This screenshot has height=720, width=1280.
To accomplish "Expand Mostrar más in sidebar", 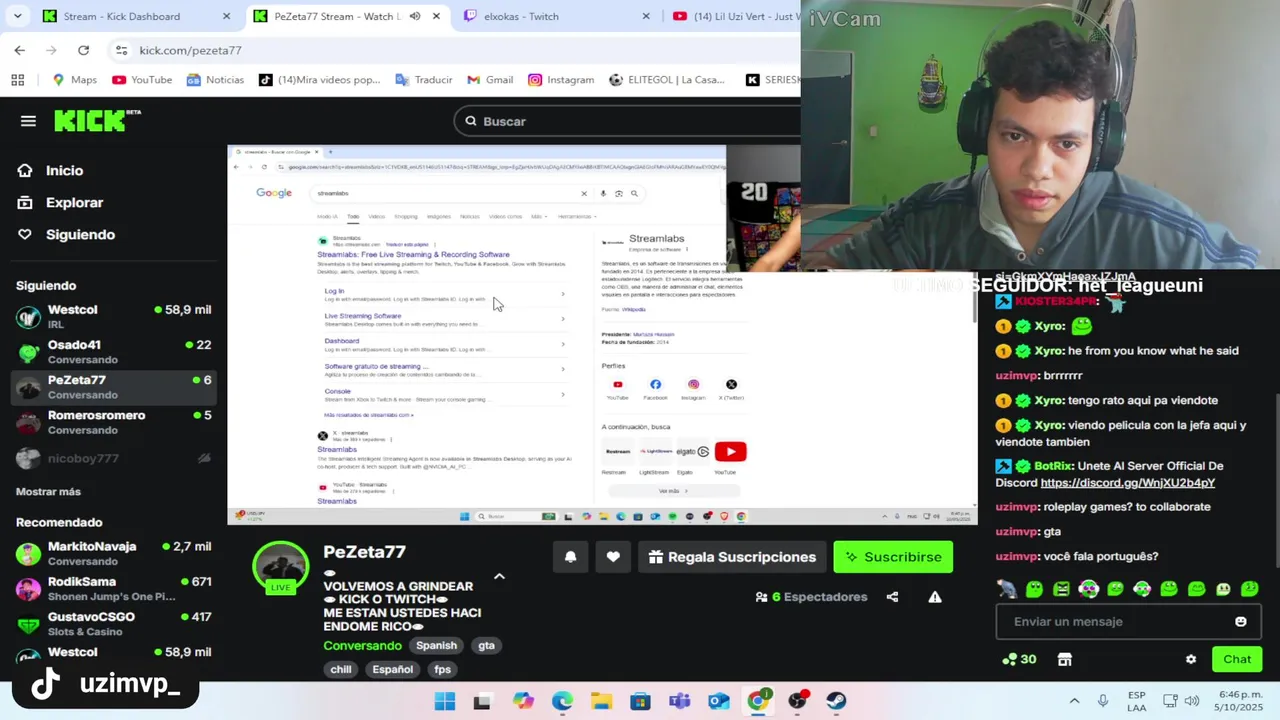I will [48, 492].
